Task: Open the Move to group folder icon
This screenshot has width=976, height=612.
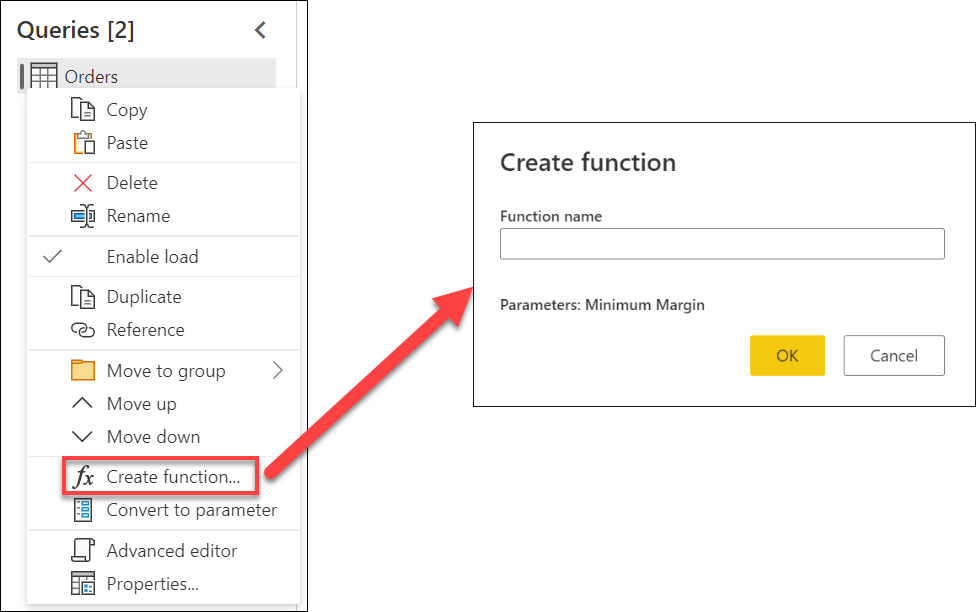Action: click(83, 370)
